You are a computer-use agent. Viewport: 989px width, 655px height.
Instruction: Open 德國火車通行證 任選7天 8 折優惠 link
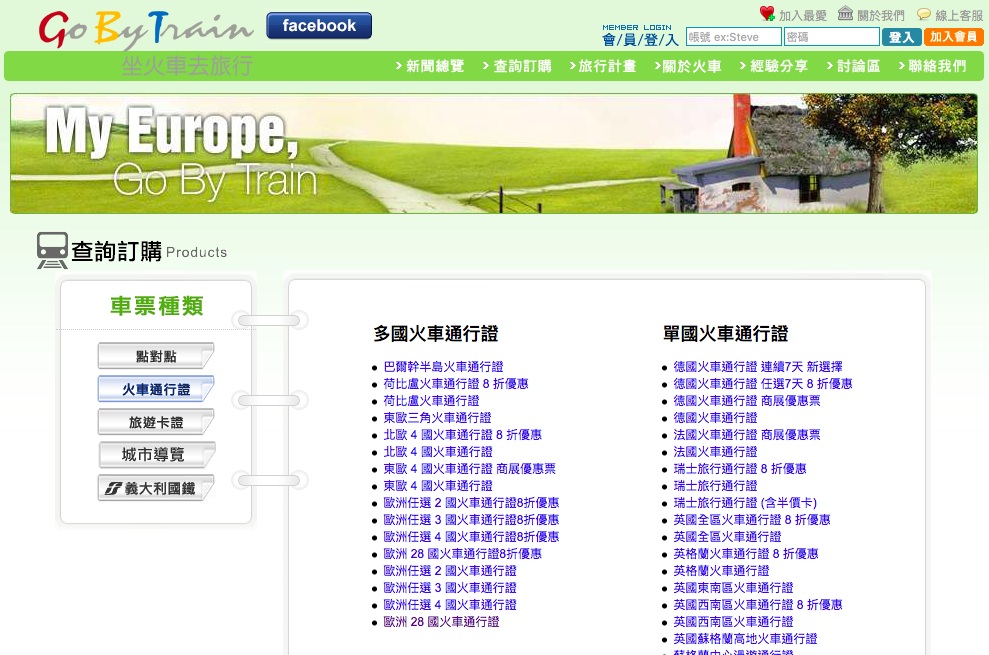[x=763, y=384]
